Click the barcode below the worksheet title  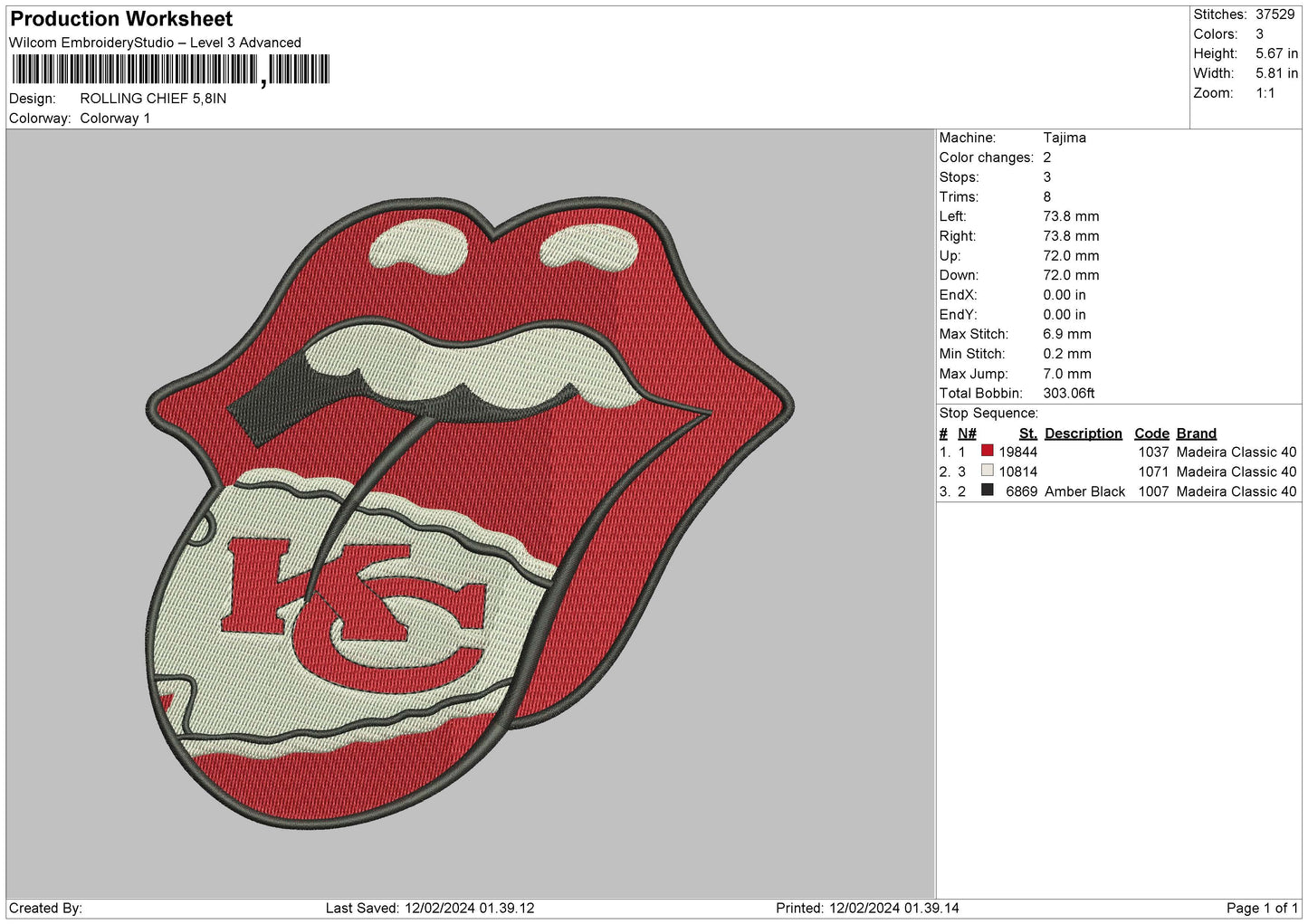pos(171,70)
